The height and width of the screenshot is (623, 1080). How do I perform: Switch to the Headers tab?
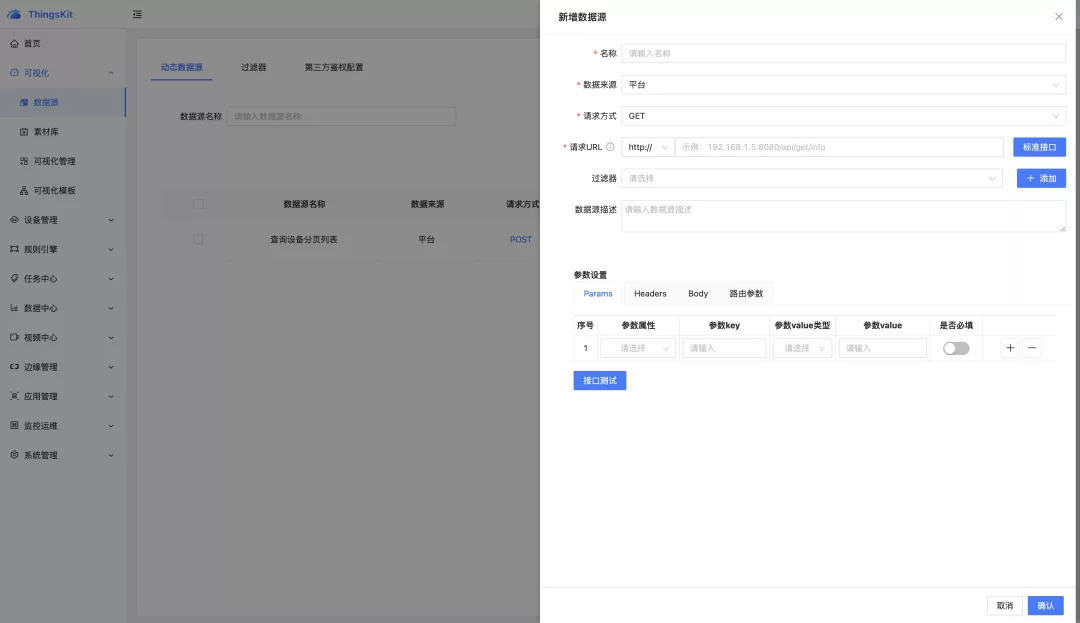click(x=650, y=294)
